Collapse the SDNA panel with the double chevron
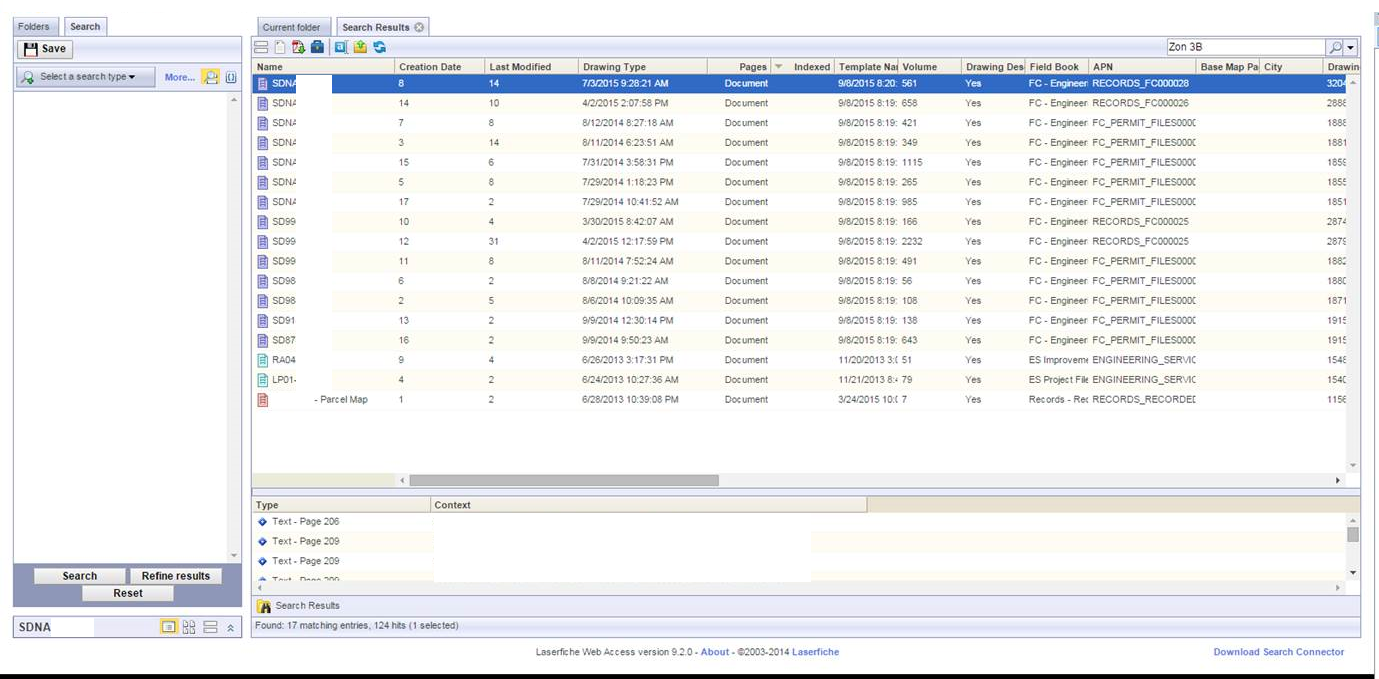Viewport: 1379px width, 679px height. pos(230,627)
